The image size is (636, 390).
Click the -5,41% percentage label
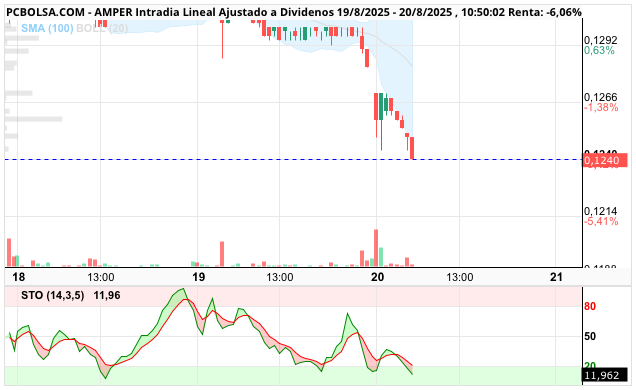(x=601, y=221)
